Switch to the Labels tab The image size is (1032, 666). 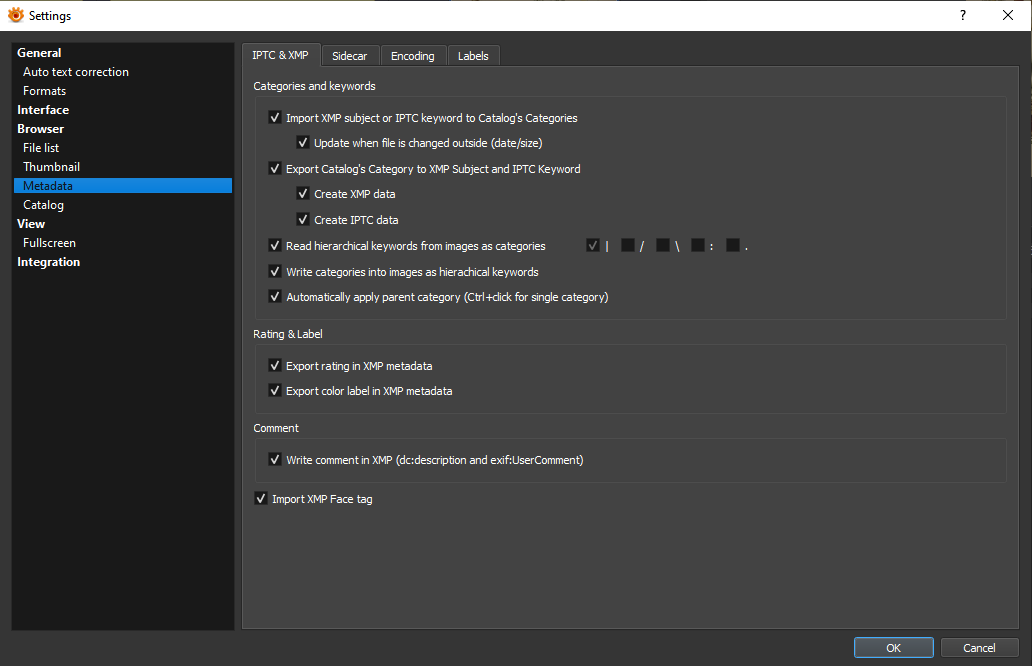pyautogui.click(x=473, y=56)
